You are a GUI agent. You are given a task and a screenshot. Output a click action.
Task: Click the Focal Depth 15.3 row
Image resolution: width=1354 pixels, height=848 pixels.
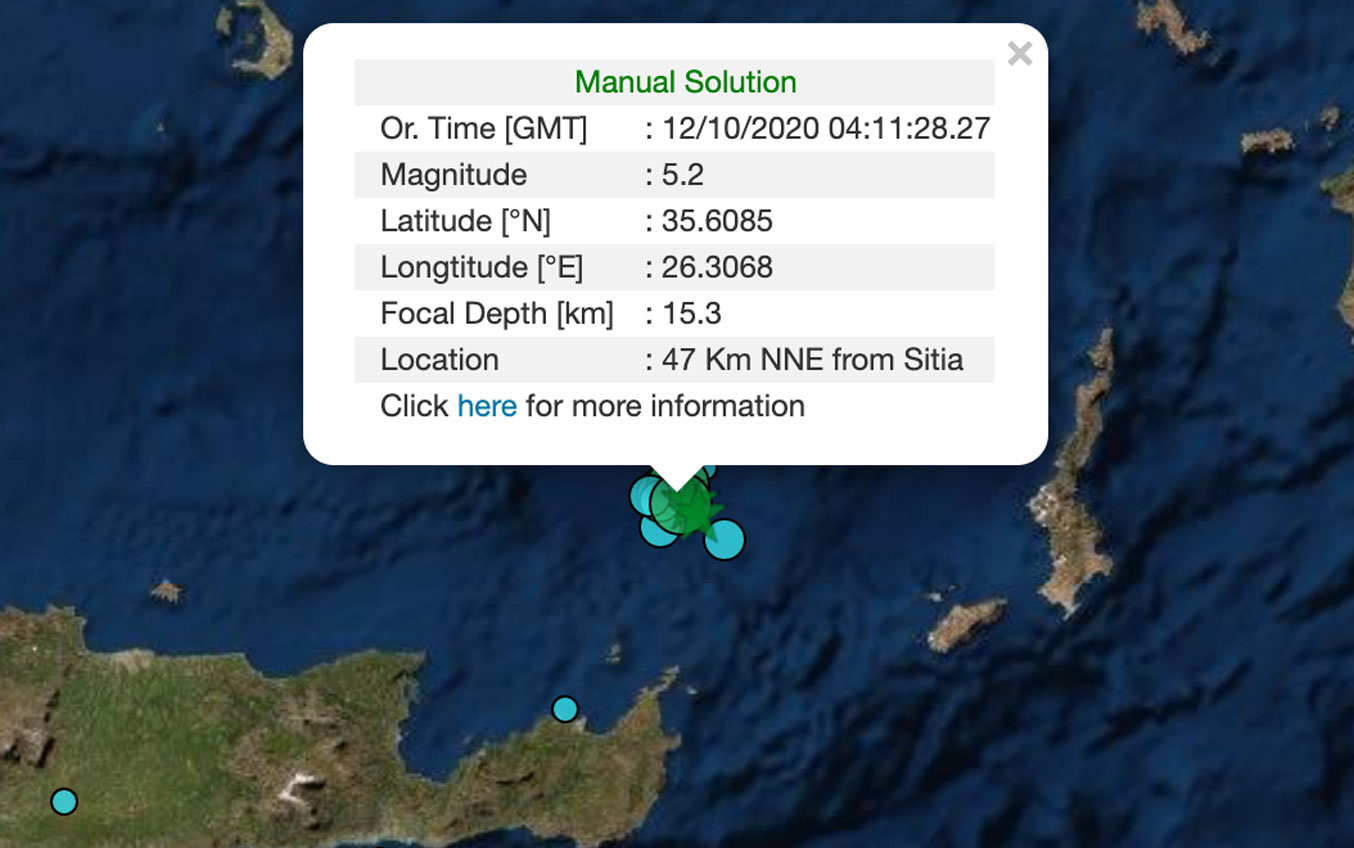click(x=673, y=314)
